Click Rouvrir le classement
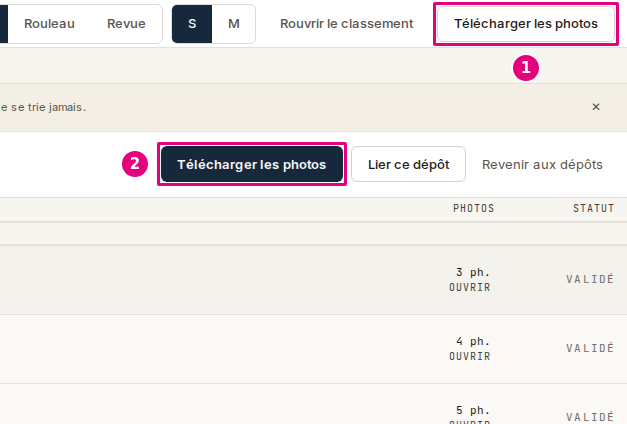Screen dimensions: 627x424 click(347, 24)
